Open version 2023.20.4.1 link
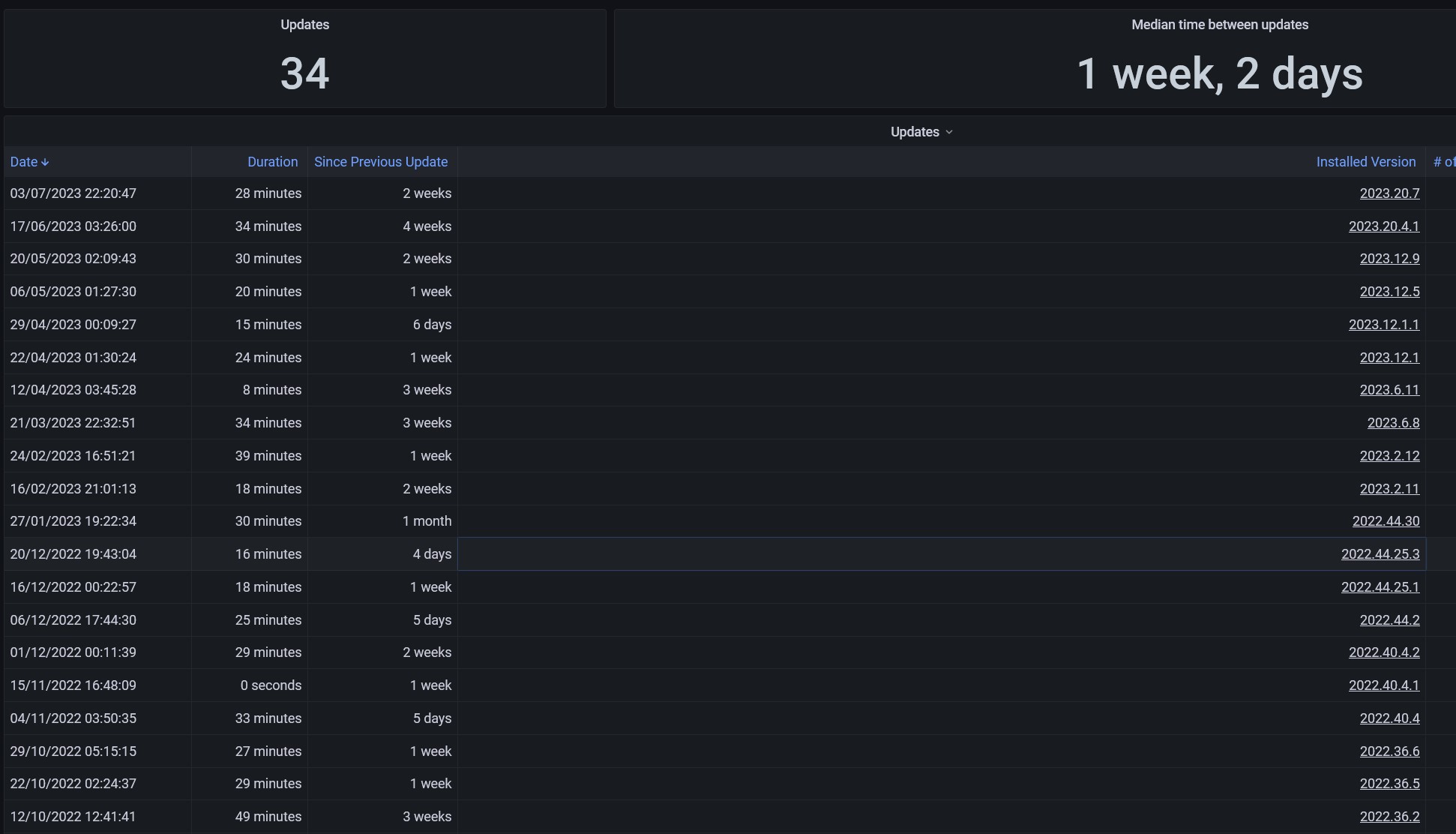The height and width of the screenshot is (834, 1456). [x=1383, y=226]
